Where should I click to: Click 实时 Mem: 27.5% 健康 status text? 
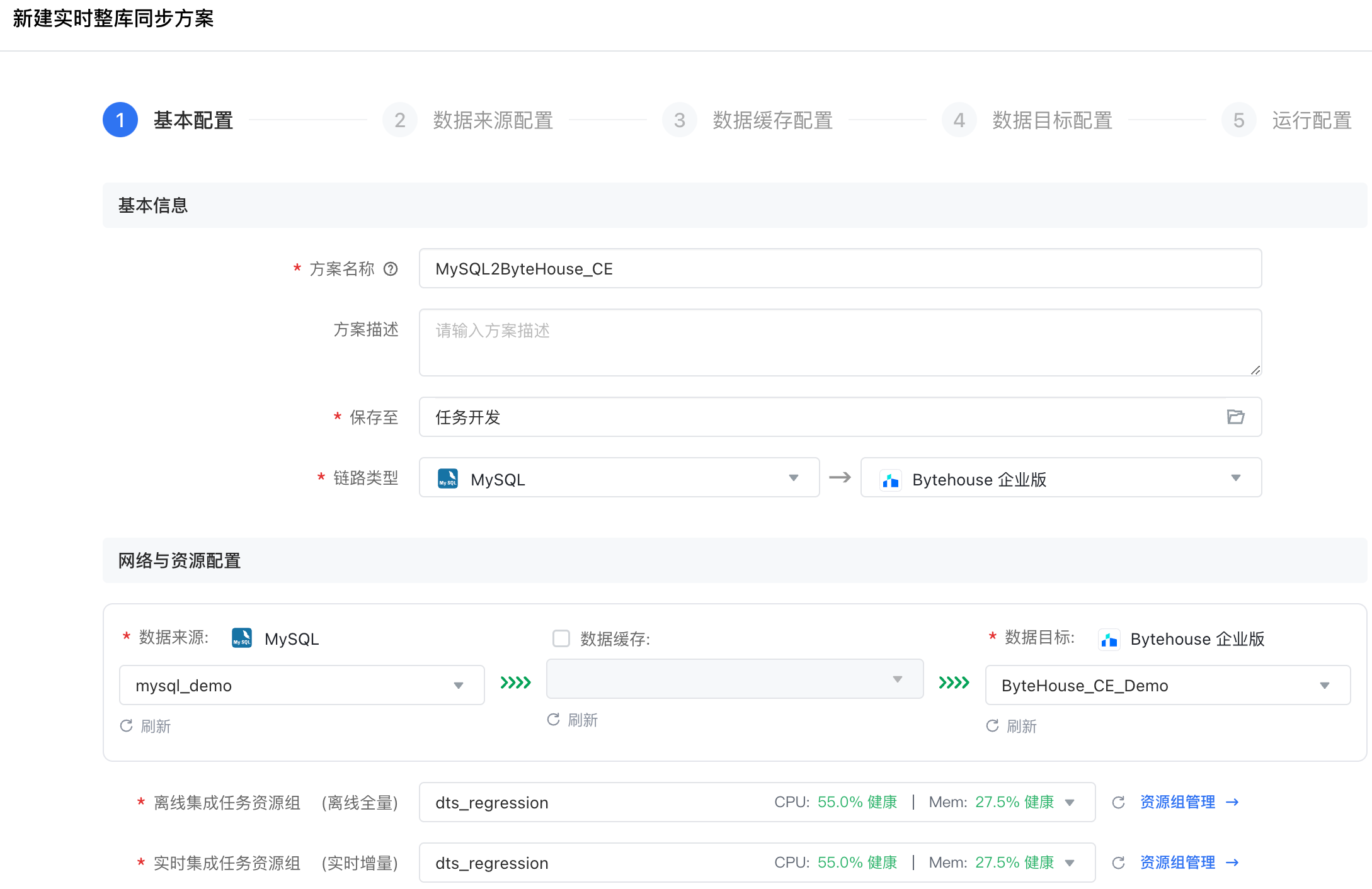click(991, 863)
